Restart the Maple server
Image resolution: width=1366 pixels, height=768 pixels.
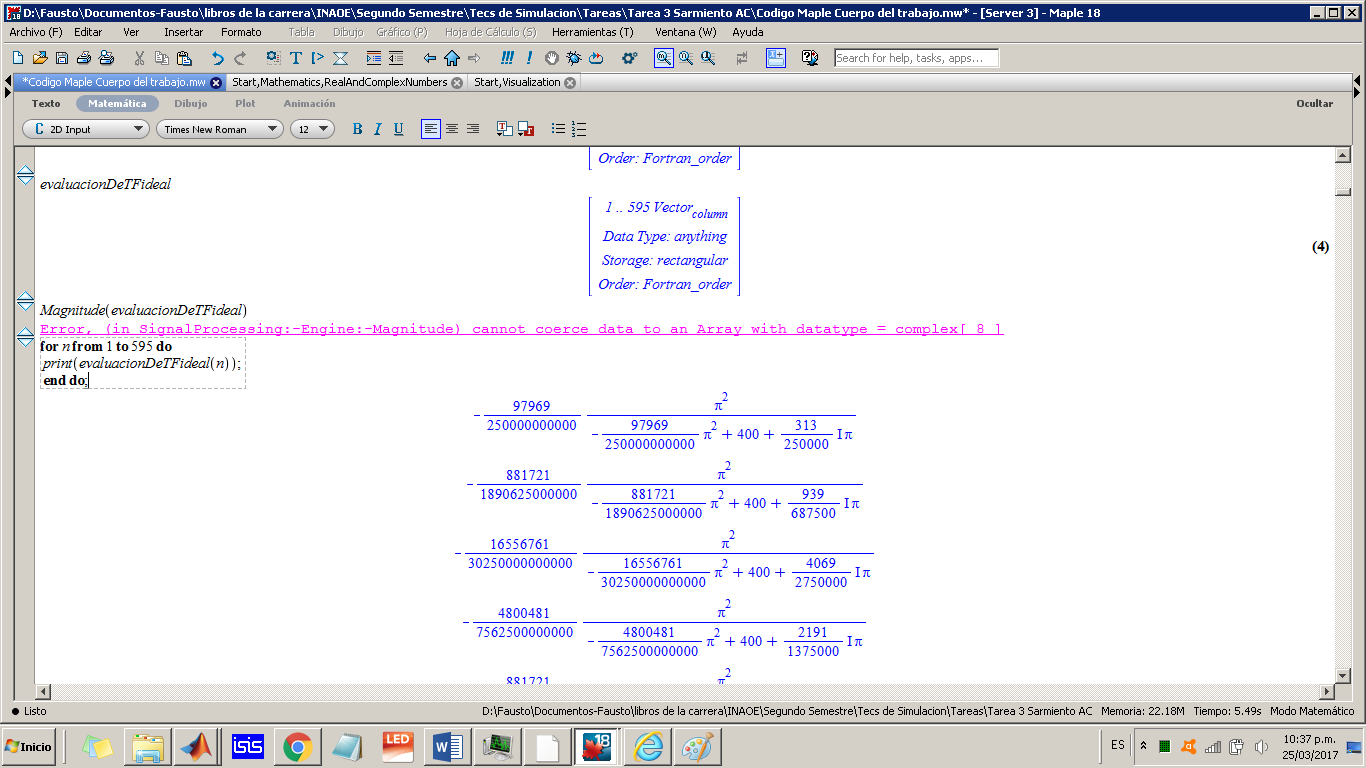(x=596, y=58)
